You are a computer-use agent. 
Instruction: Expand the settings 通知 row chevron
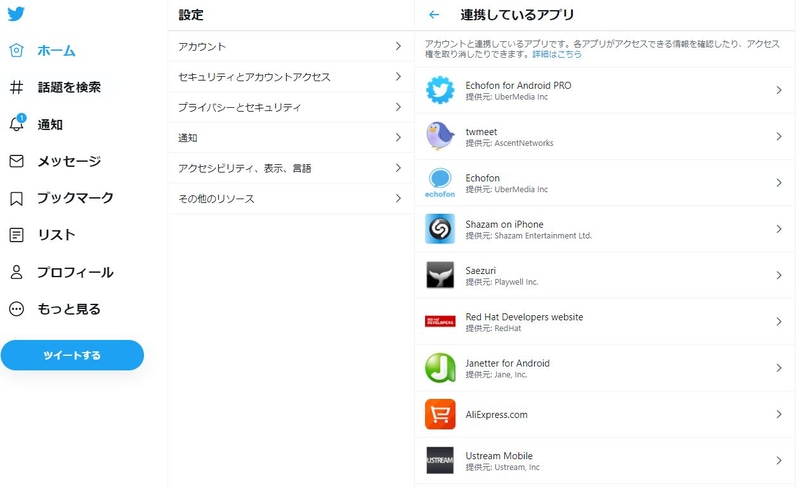click(x=398, y=137)
